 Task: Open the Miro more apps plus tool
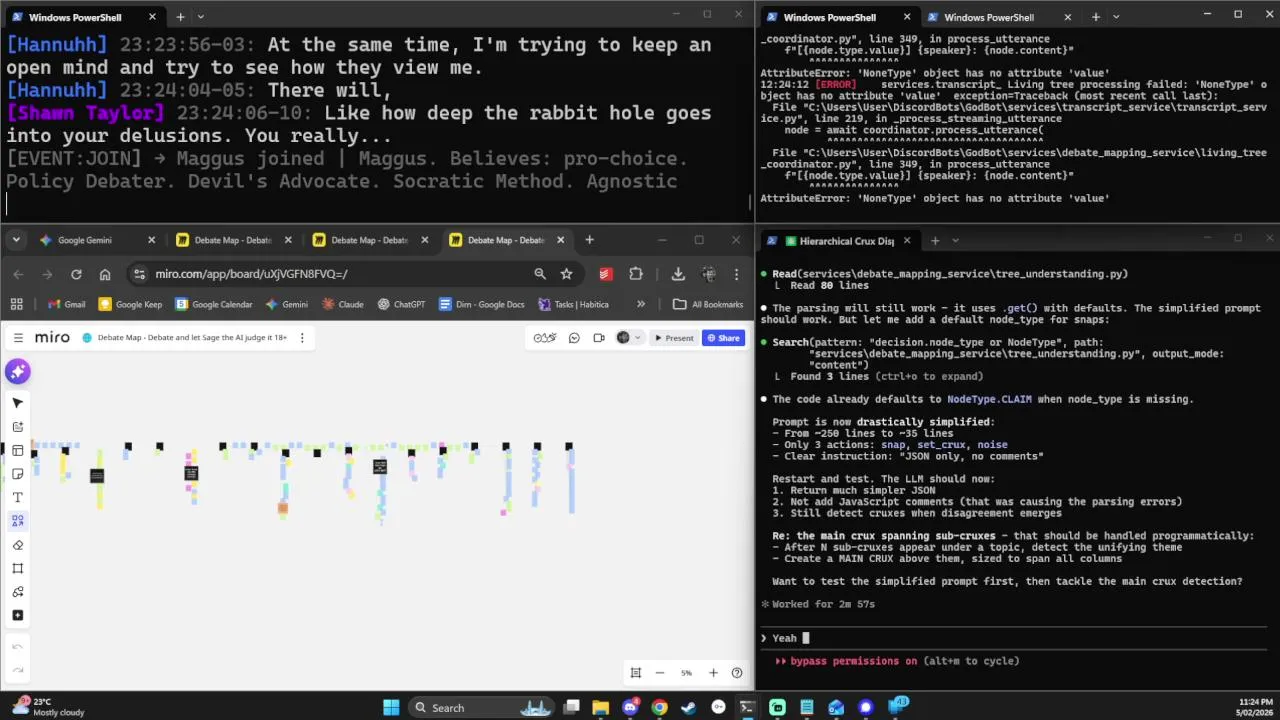18,615
